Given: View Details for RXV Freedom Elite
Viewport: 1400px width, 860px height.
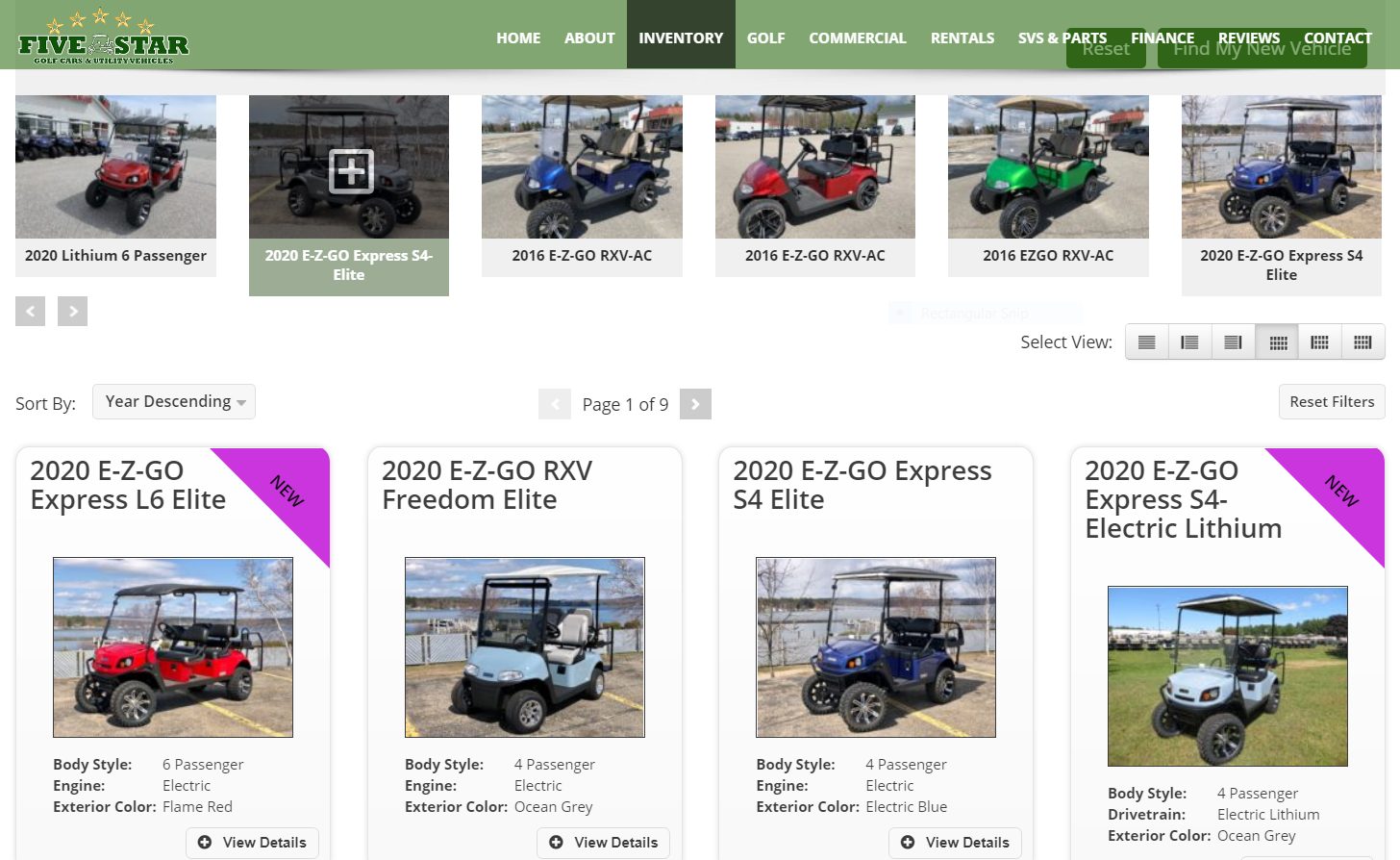Looking at the screenshot, I should 604,843.
